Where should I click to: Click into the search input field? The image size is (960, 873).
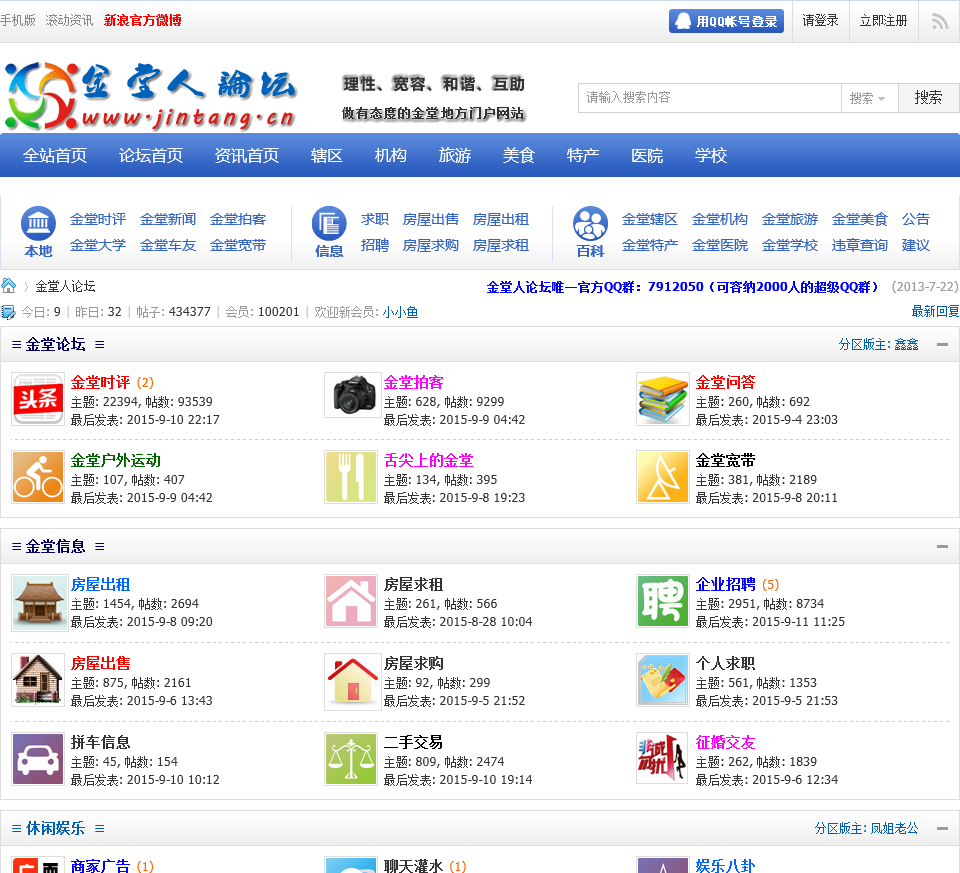point(710,98)
